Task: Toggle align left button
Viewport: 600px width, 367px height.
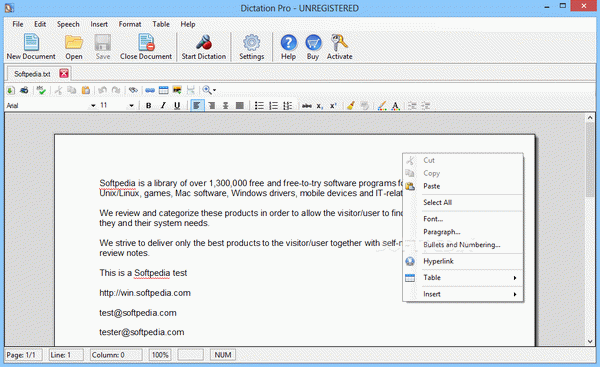Action: point(197,106)
